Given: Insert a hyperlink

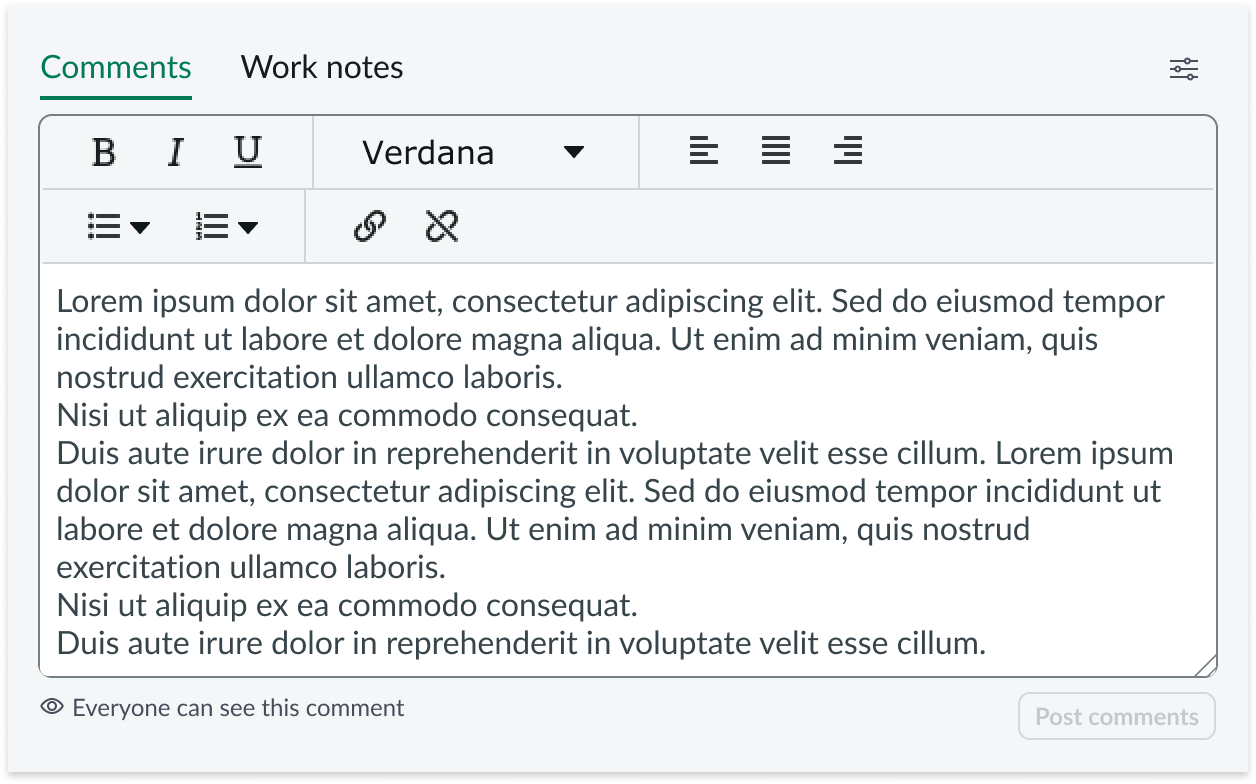Looking at the screenshot, I should tap(371, 226).
